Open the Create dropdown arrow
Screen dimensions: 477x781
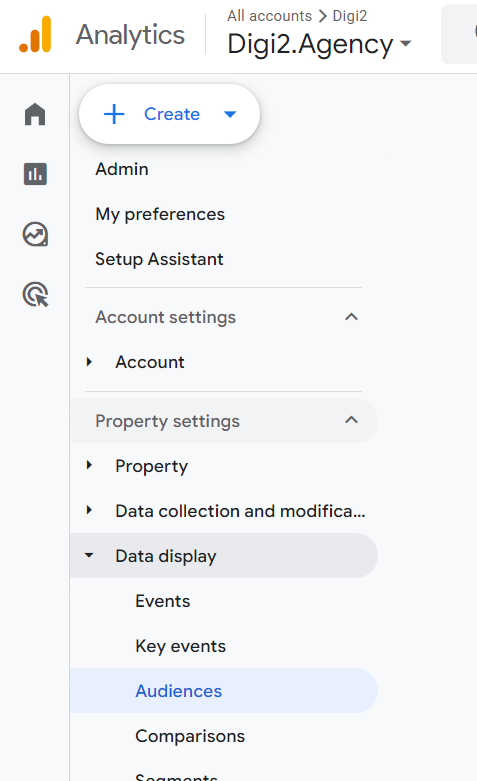pos(230,115)
